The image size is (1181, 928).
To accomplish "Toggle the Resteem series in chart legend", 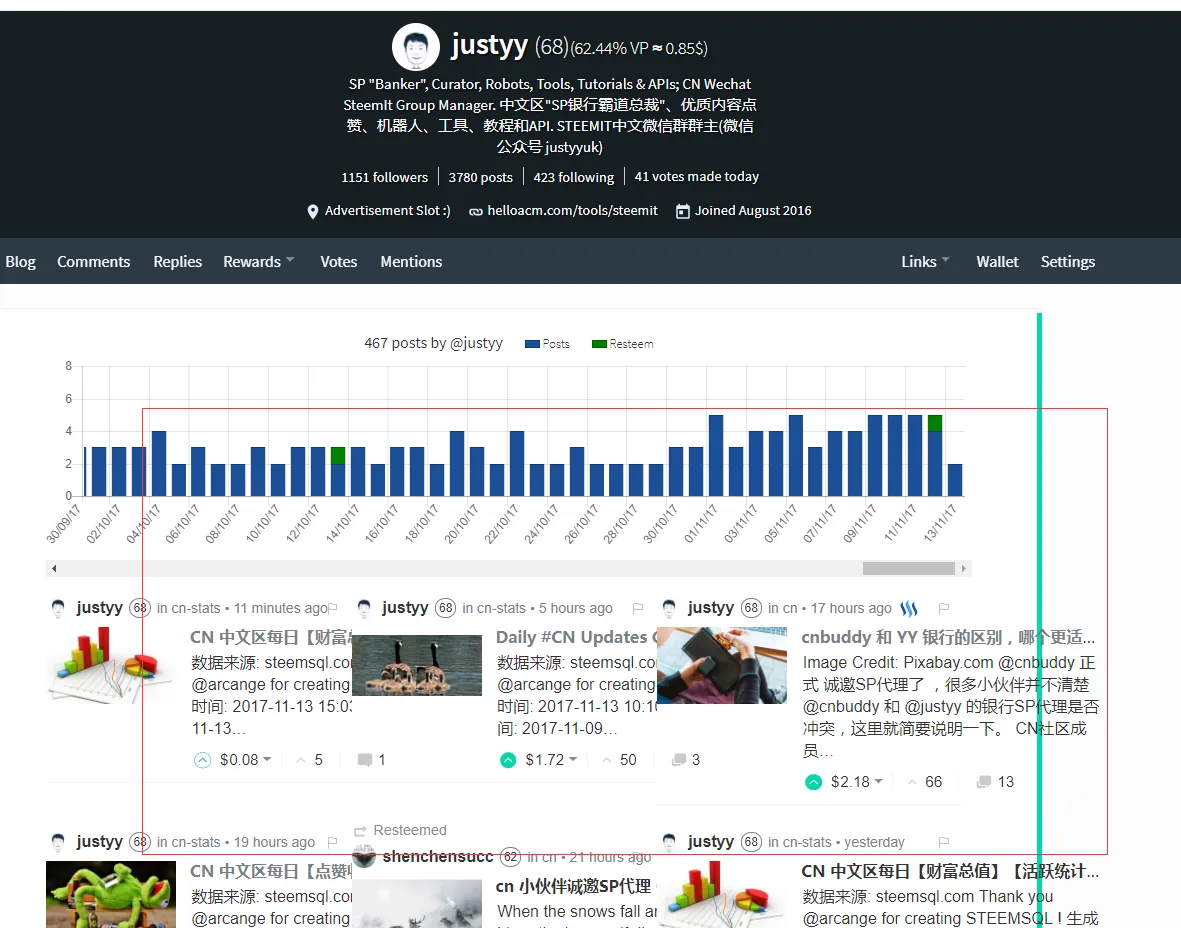I will tap(622, 343).
